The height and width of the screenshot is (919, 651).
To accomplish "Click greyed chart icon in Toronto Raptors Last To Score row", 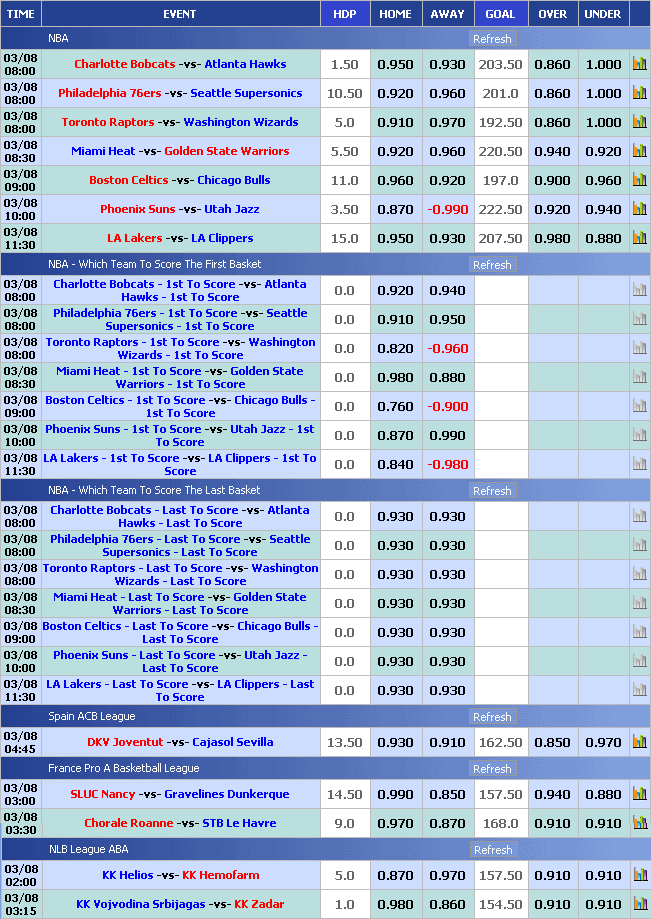I will click(x=639, y=574).
